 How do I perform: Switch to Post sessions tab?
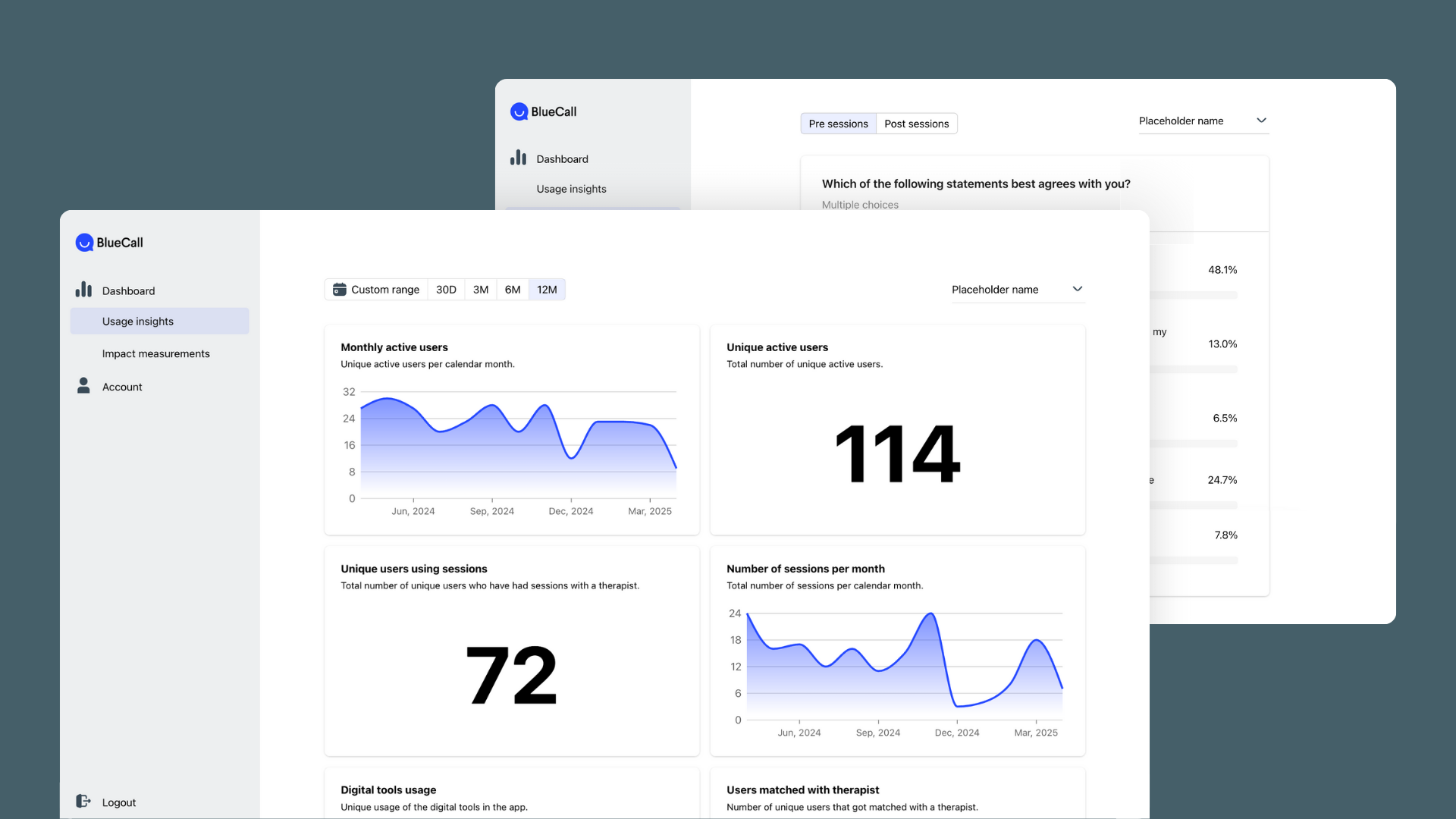tap(916, 124)
